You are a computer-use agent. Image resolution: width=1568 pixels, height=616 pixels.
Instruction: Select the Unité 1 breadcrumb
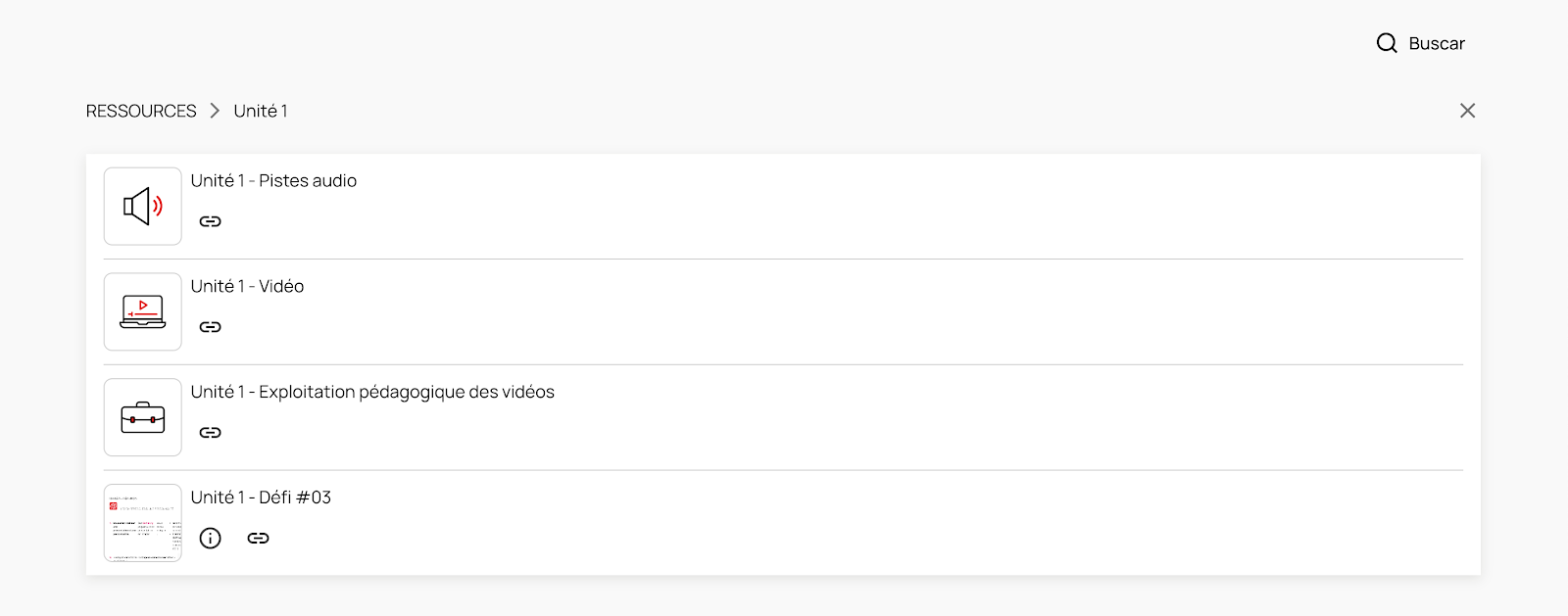[x=261, y=111]
